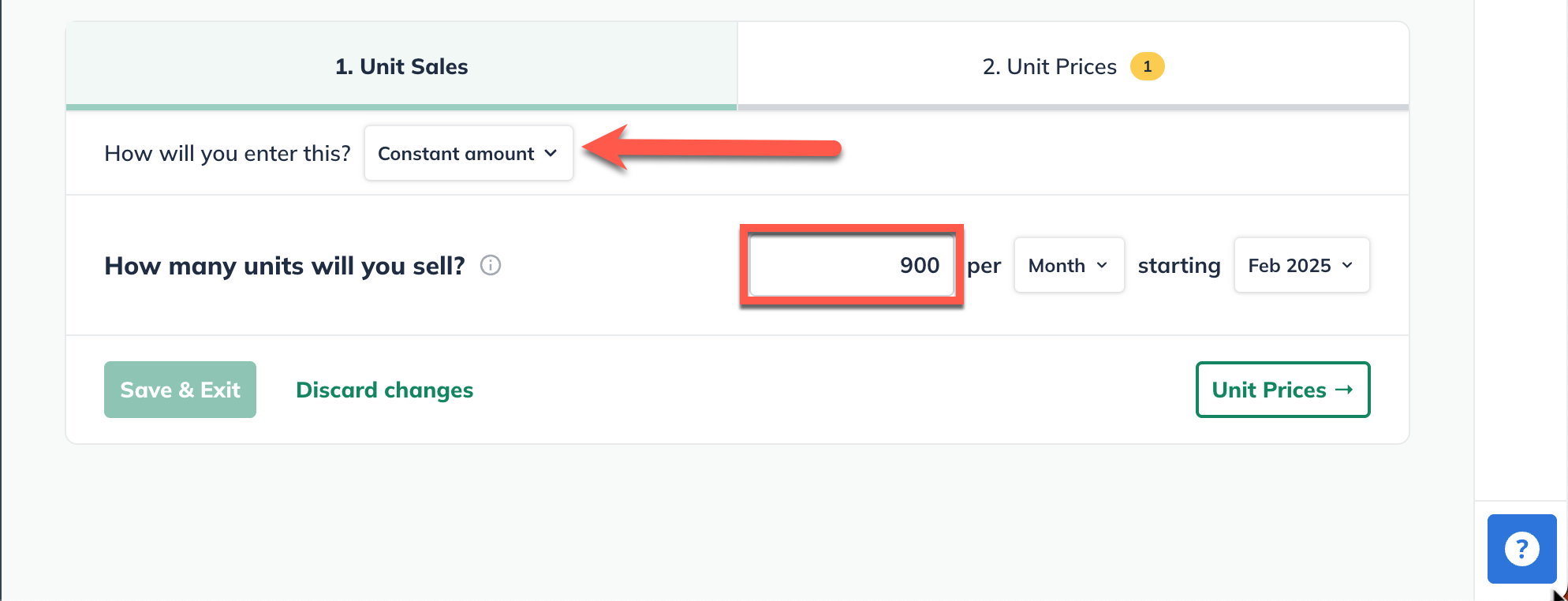Click the chevron on the Constant amount selector
Screen dimensions: 1568x601
click(x=551, y=154)
